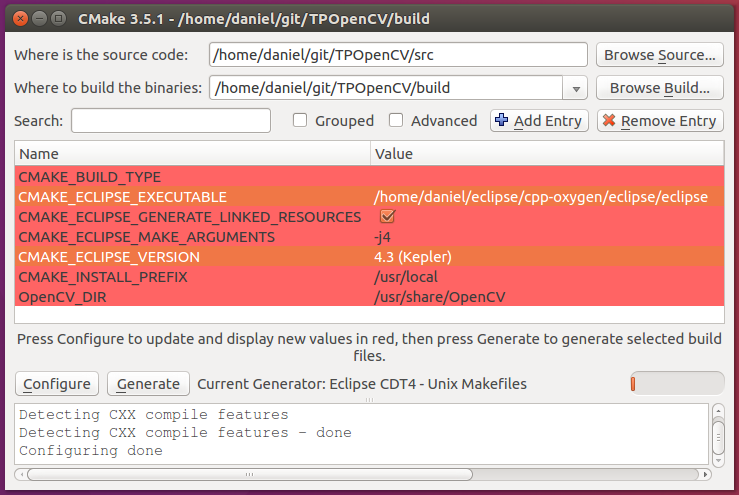Select the CMAKE_ECLIPSE_EXECUTABLE entry name
This screenshot has width=739, height=495.
point(123,197)
